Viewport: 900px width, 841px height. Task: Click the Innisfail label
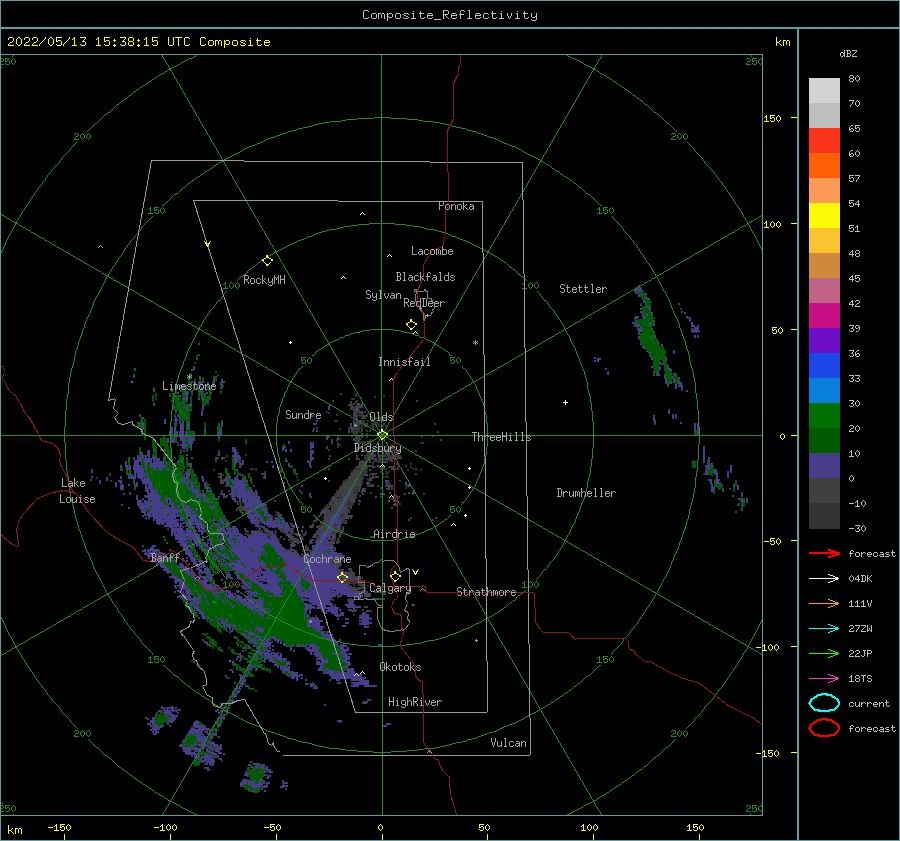point(404,362)
